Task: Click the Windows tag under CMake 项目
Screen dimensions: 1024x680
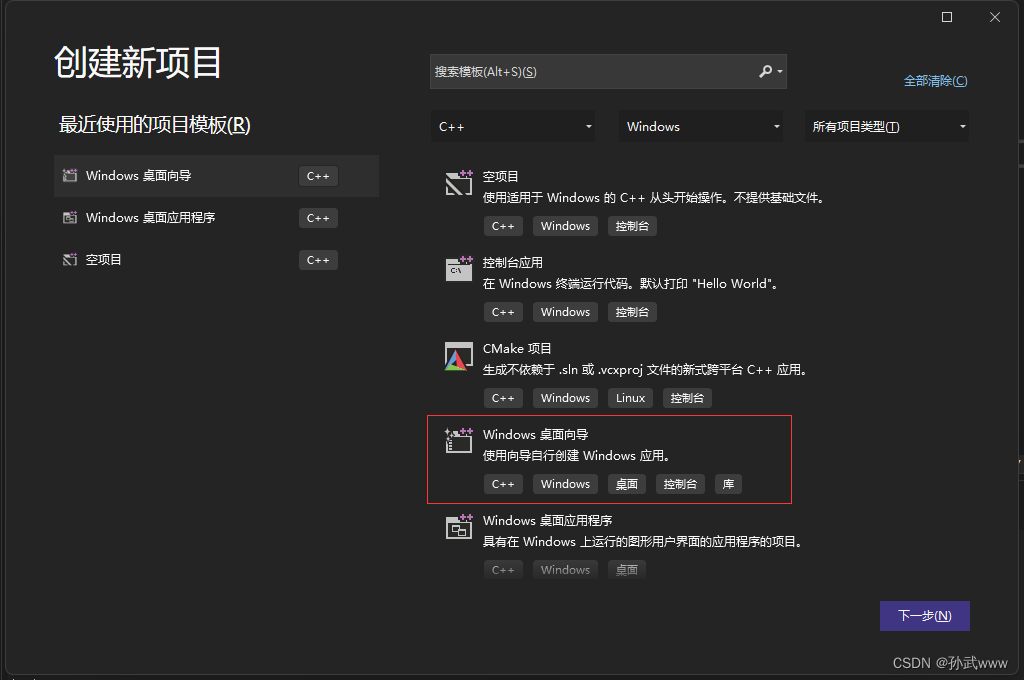Action: pos(565,398)
